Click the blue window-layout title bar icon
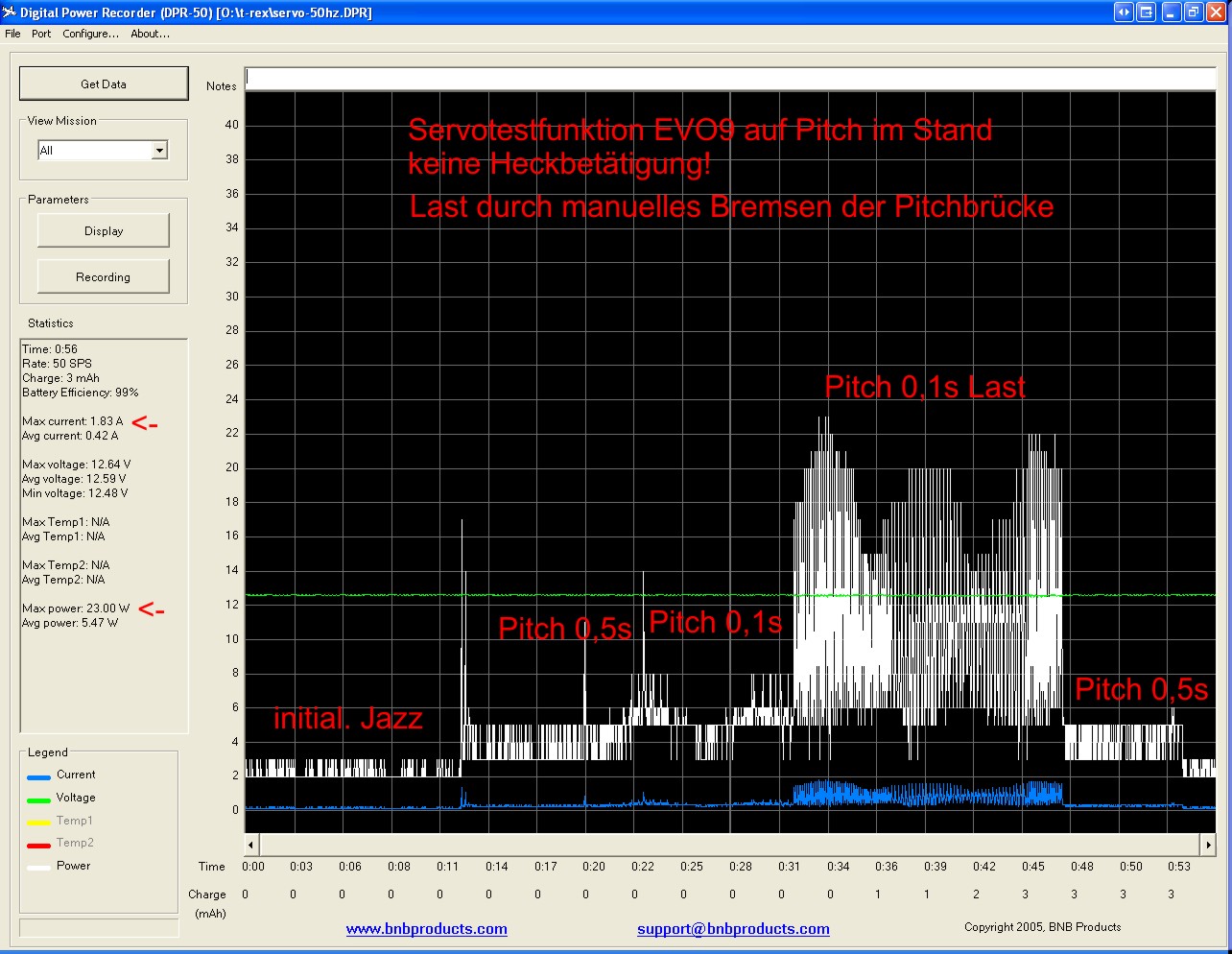 pos(1146,12)
